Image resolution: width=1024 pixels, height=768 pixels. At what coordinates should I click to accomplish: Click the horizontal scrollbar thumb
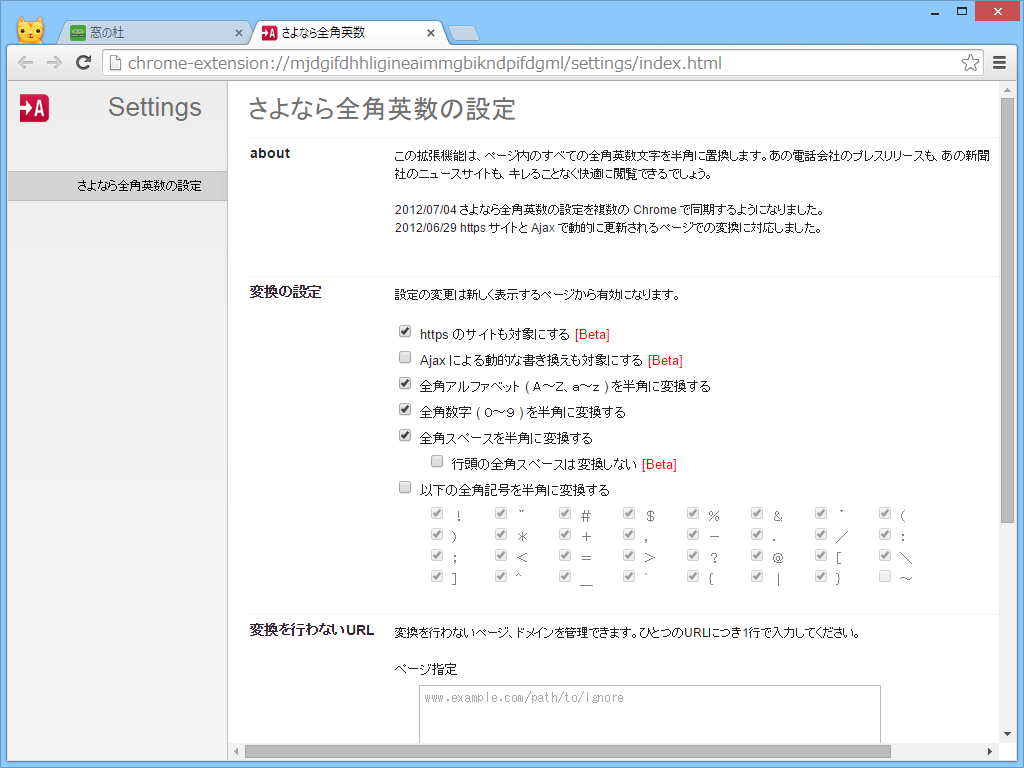[568, 752]
